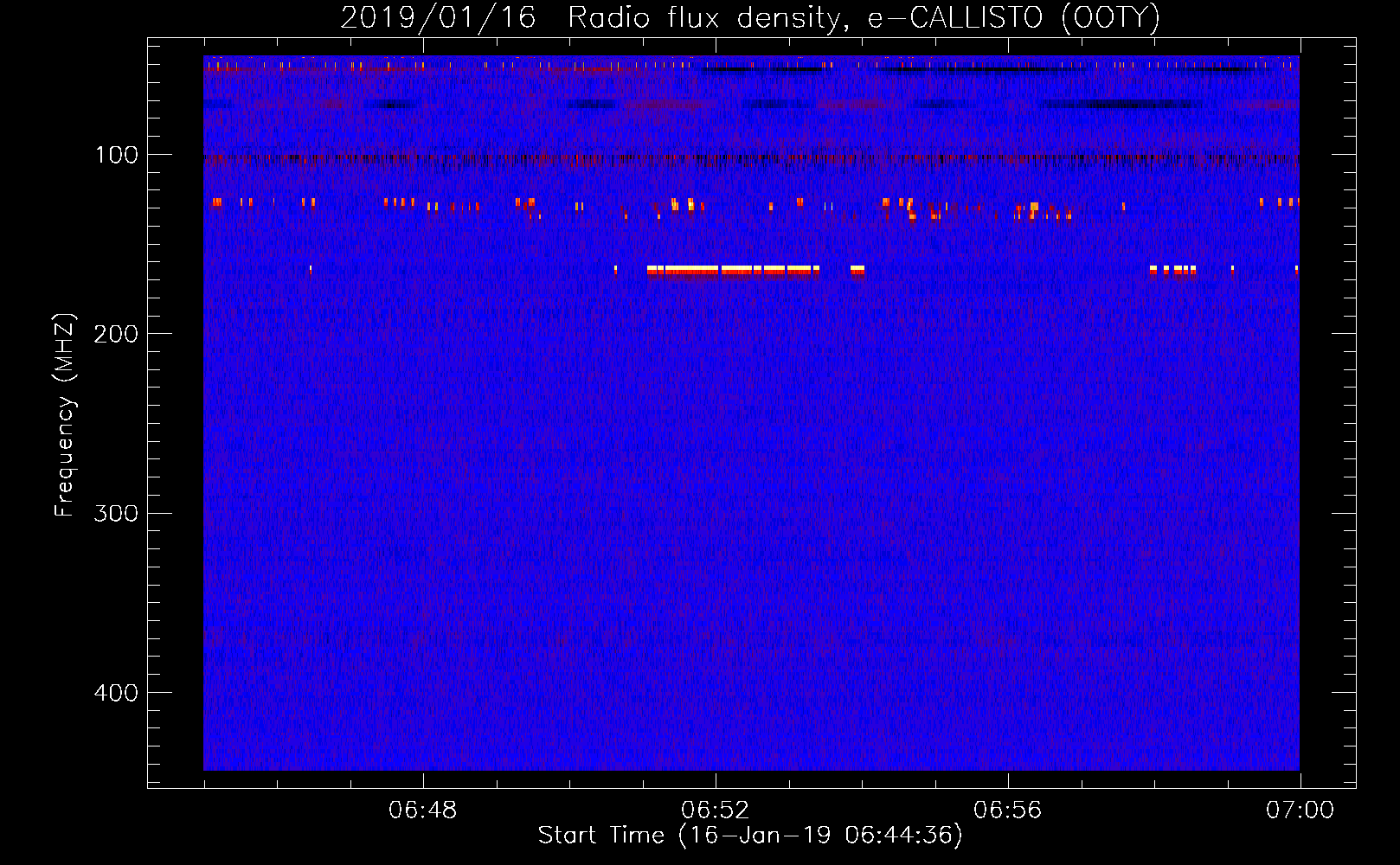Click the 06:48 time tick label

[423, 811]
